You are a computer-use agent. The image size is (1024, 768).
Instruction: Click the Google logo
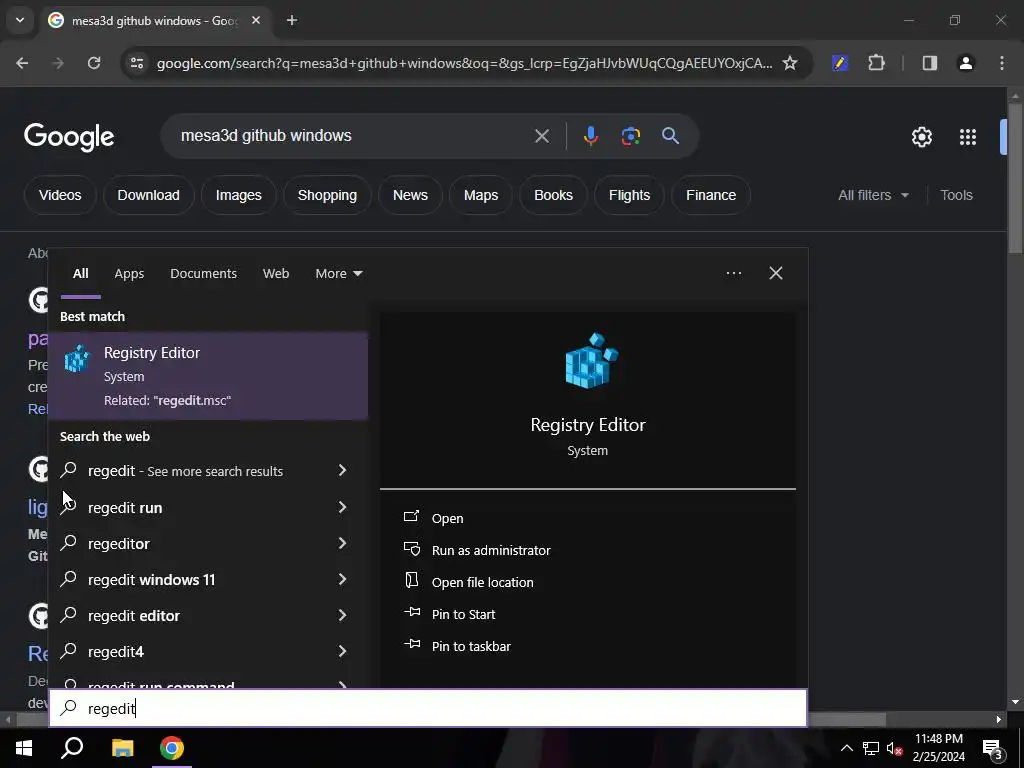click(69, 136)
